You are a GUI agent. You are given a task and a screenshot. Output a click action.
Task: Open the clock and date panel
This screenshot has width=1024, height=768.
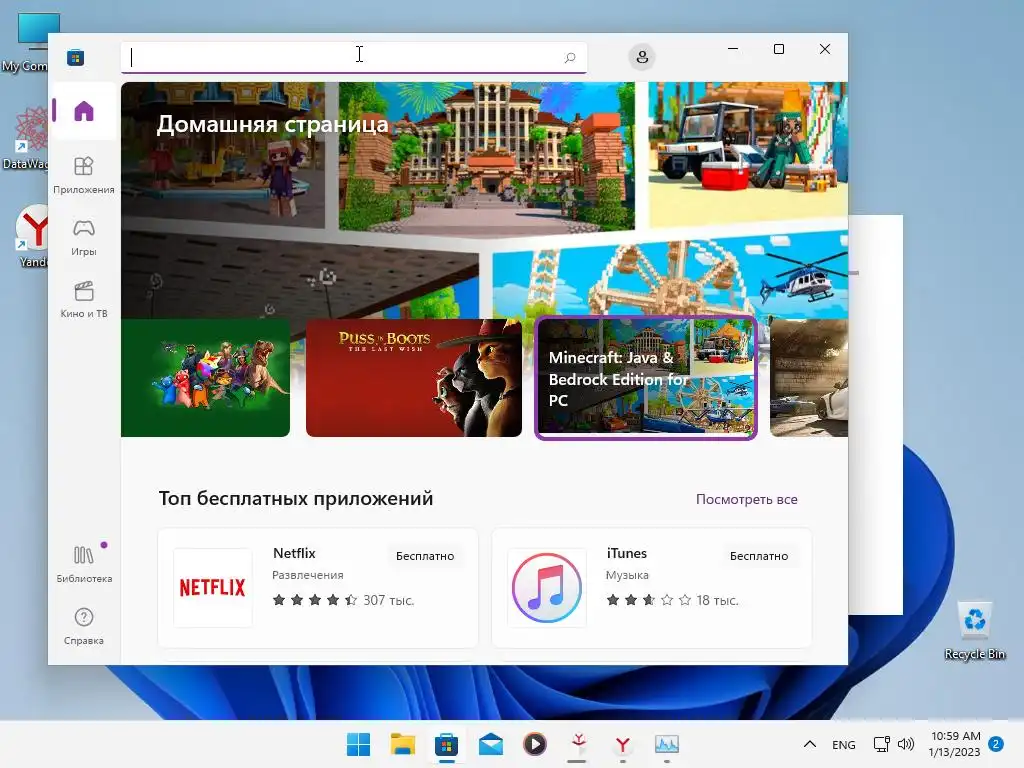pyautogui.click(x=955, y=744)
